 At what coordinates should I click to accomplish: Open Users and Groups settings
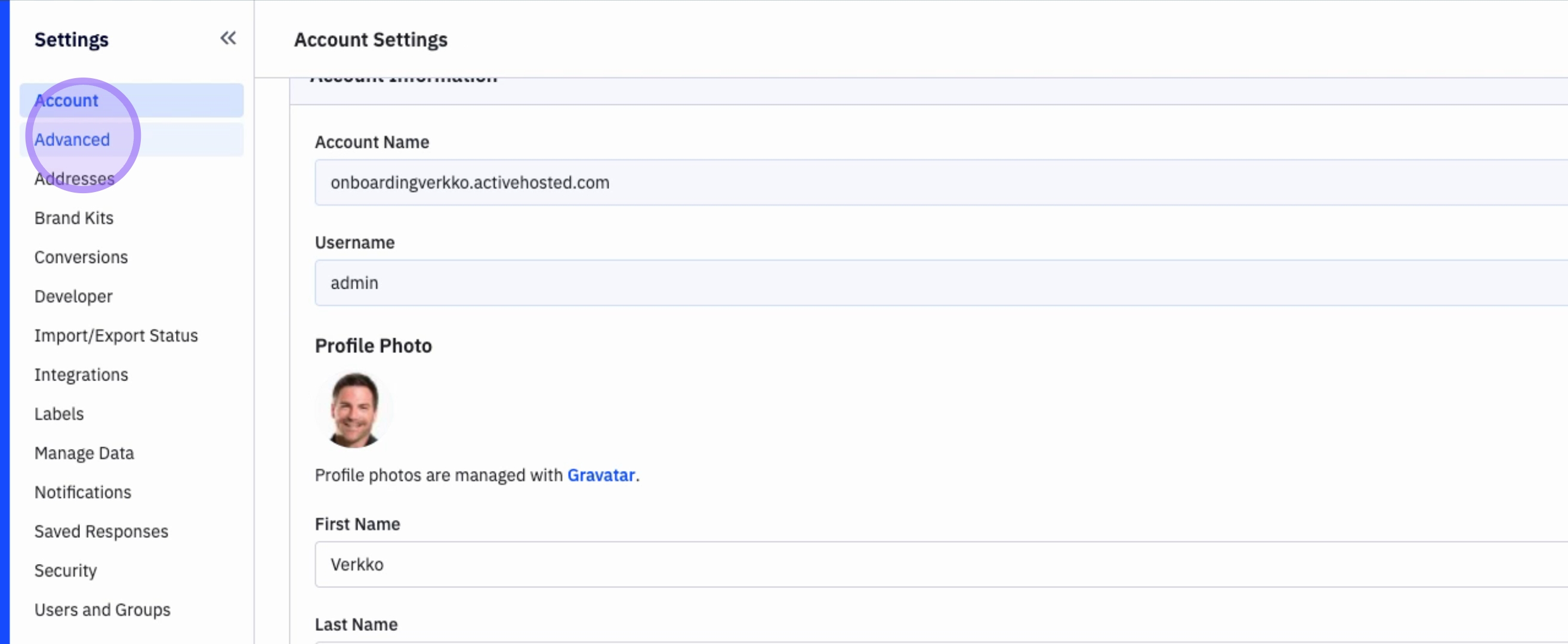102,609
